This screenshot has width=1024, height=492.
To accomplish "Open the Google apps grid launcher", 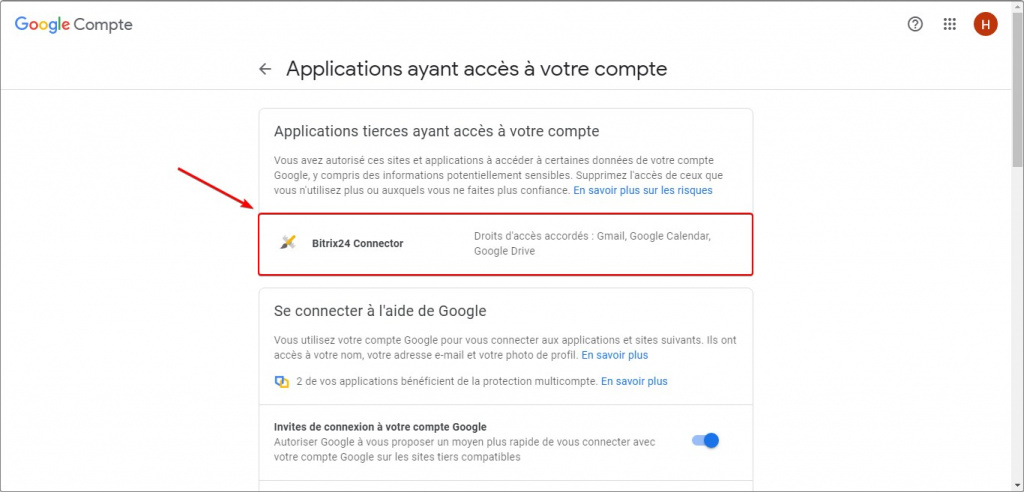I will click(x=950, y=25).
